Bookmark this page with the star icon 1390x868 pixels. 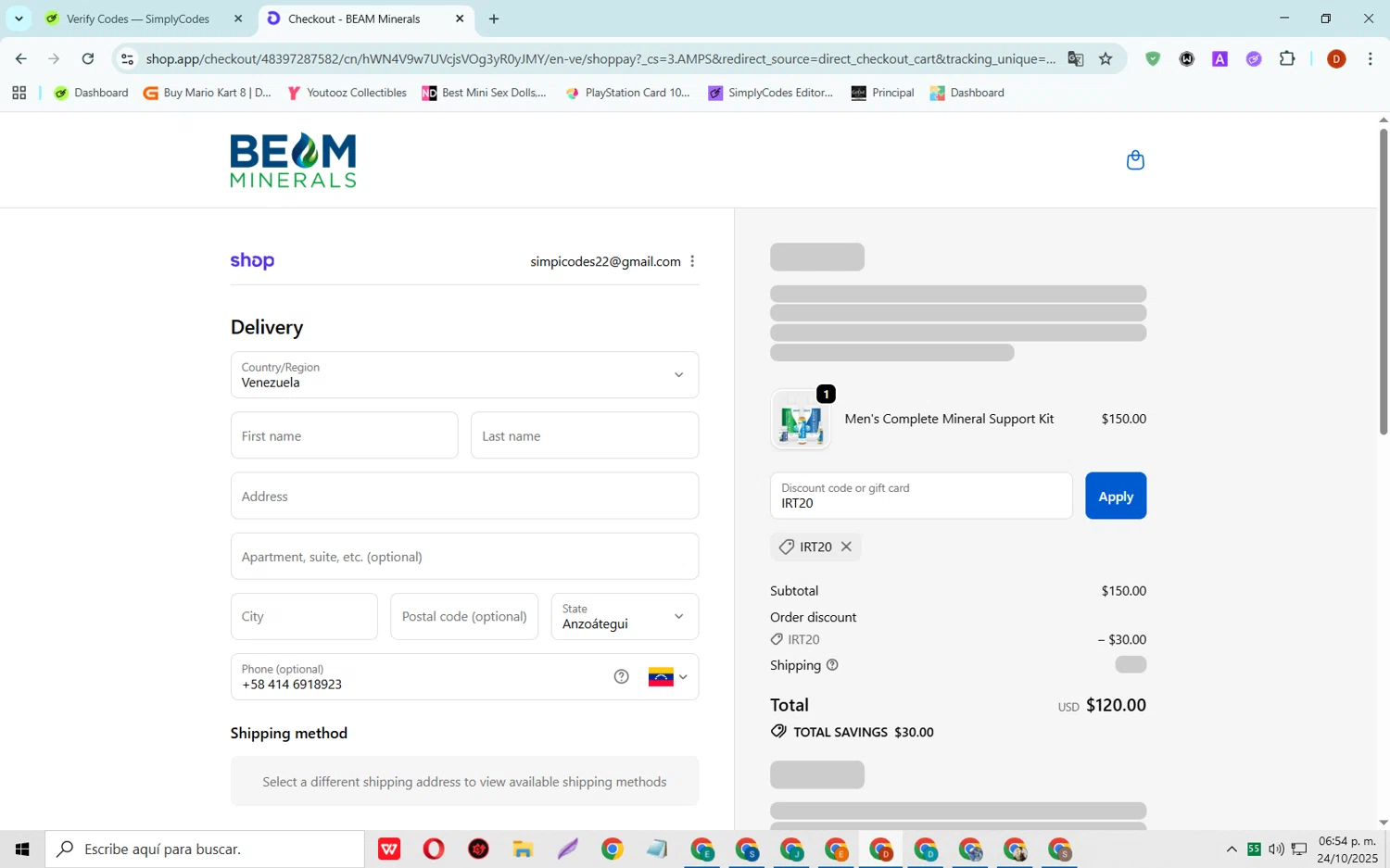click(1106, 58)
